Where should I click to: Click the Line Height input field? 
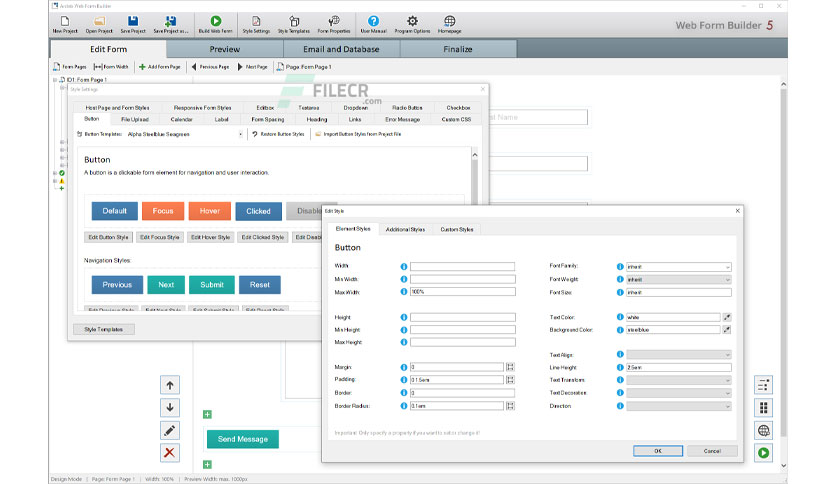coord(679,367)
